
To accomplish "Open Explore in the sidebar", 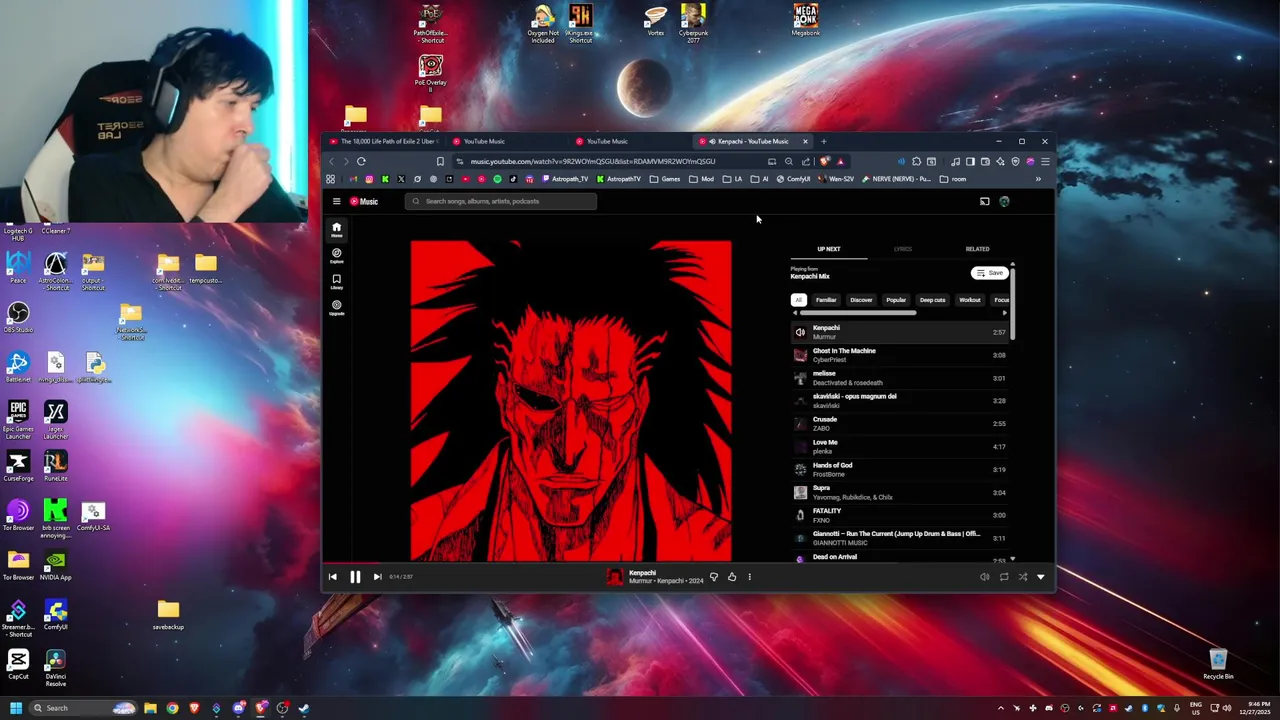I will coord(336,255).
